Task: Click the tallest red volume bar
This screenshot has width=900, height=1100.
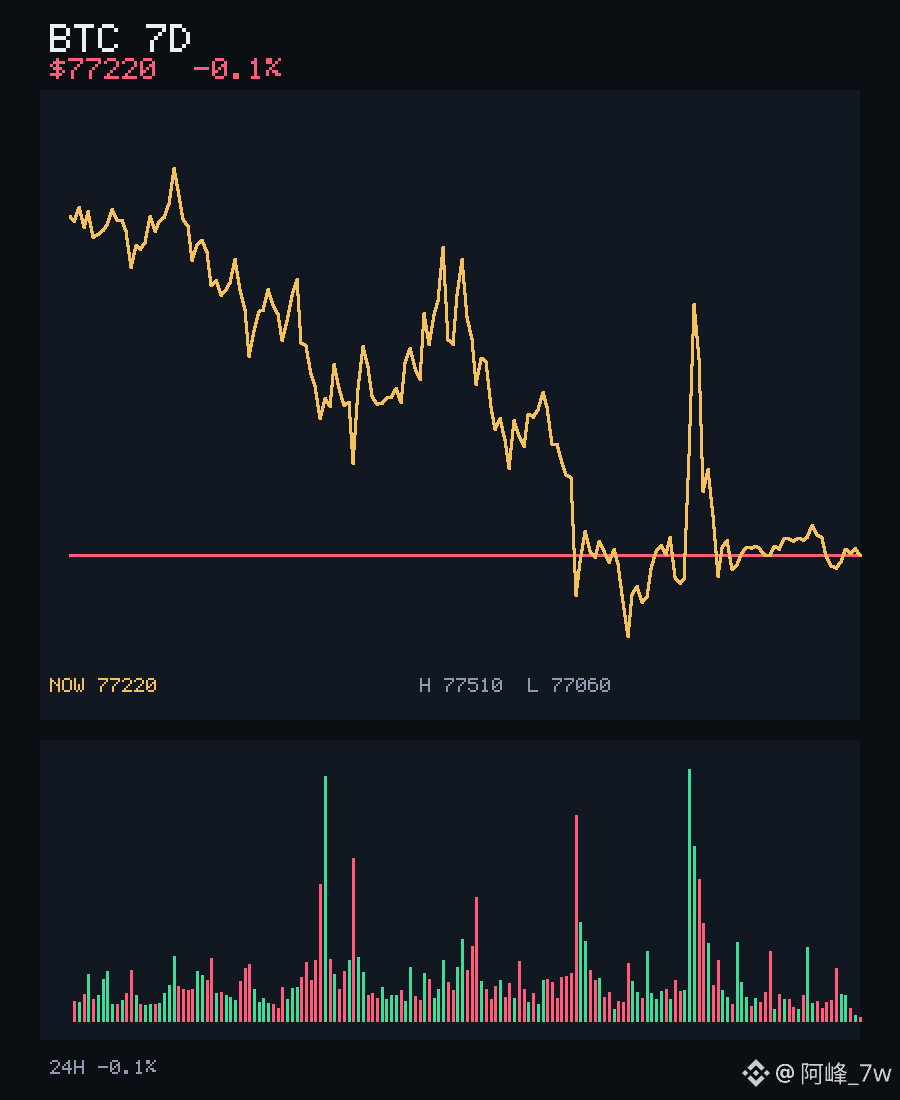Action: point(577,918)
